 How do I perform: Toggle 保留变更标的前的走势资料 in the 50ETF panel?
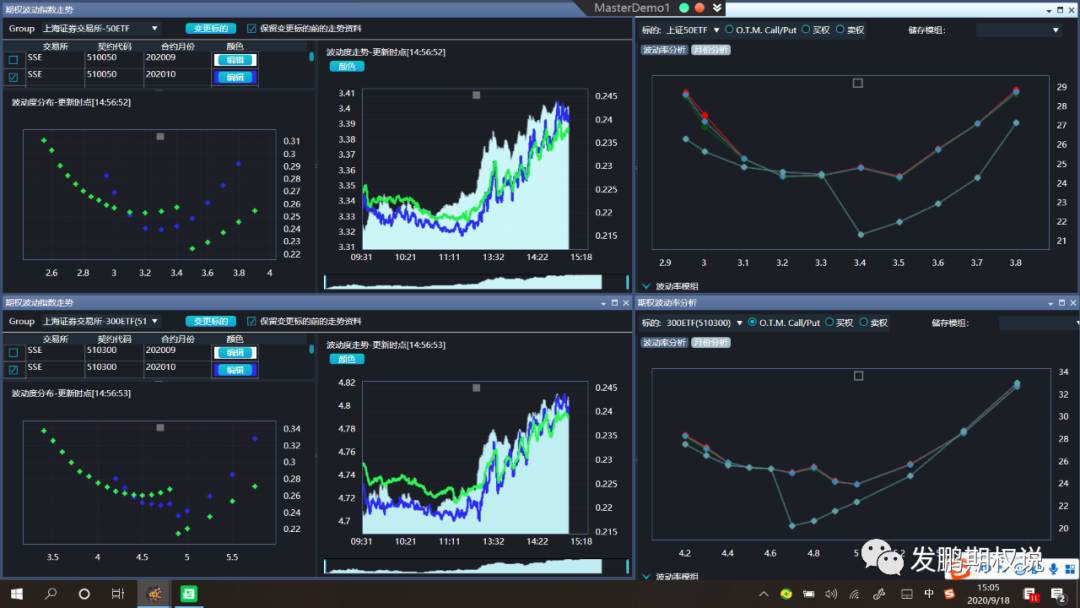251,28
